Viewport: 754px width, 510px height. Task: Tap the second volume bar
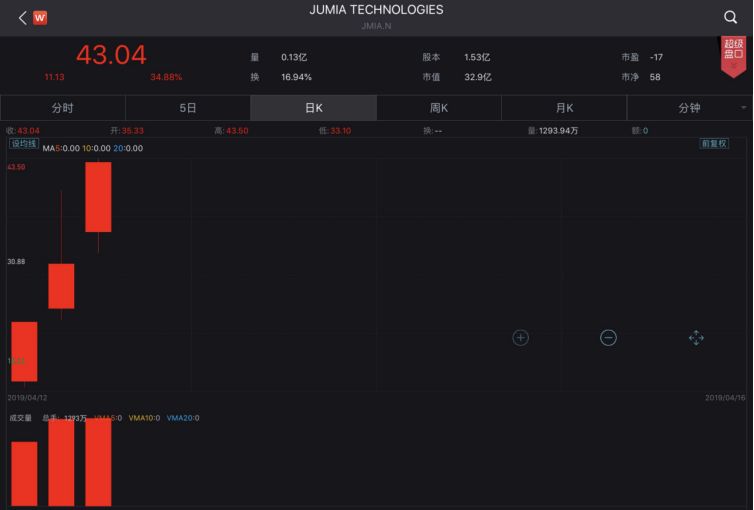[61, 462]
